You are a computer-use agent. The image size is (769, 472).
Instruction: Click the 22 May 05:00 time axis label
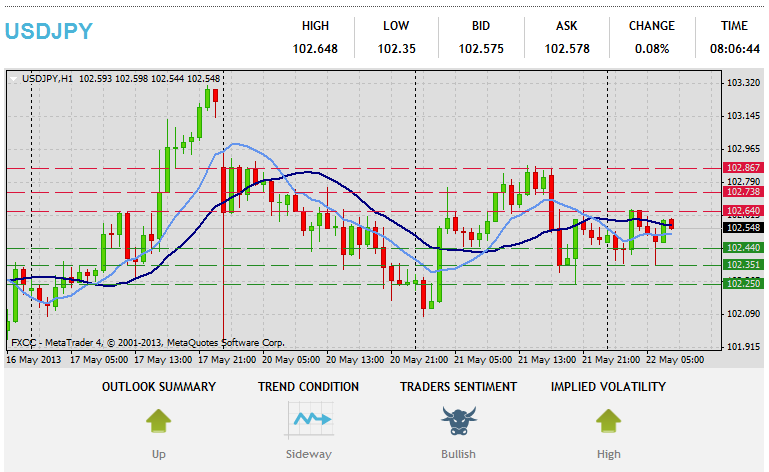675,360
